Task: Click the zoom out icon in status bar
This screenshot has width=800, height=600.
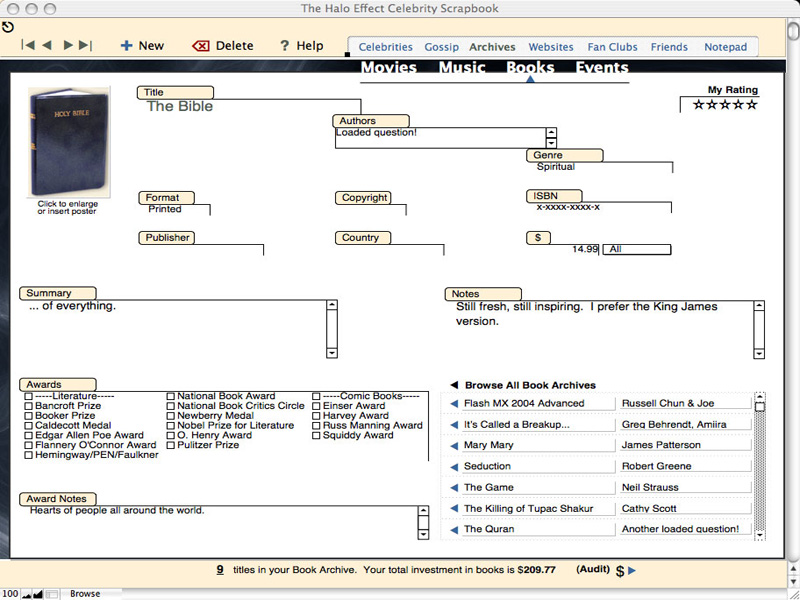Action: [x=27, y=594]
